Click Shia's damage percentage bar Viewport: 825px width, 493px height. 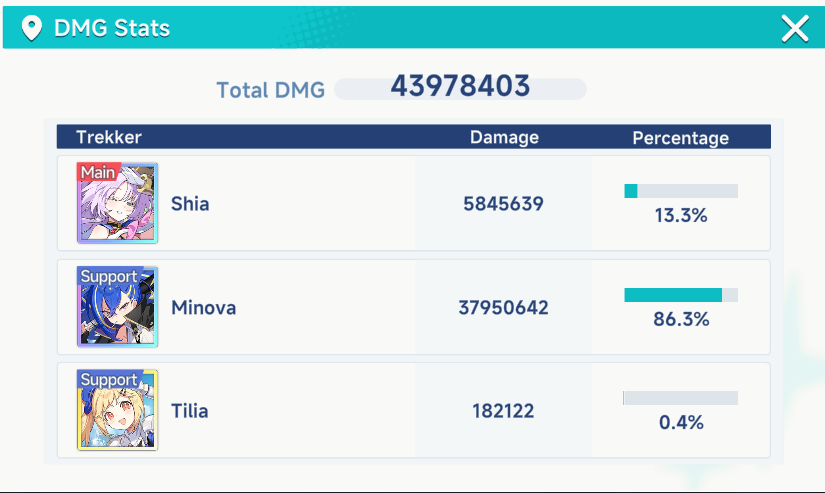tap(681, 191)
